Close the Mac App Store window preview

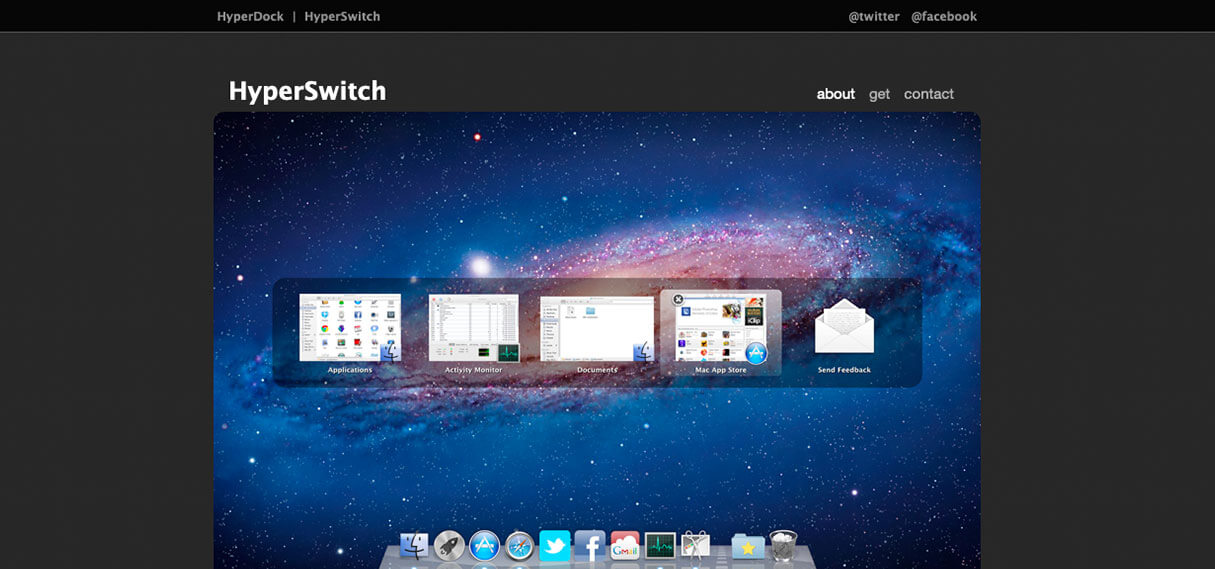click(x=677, y=299)
